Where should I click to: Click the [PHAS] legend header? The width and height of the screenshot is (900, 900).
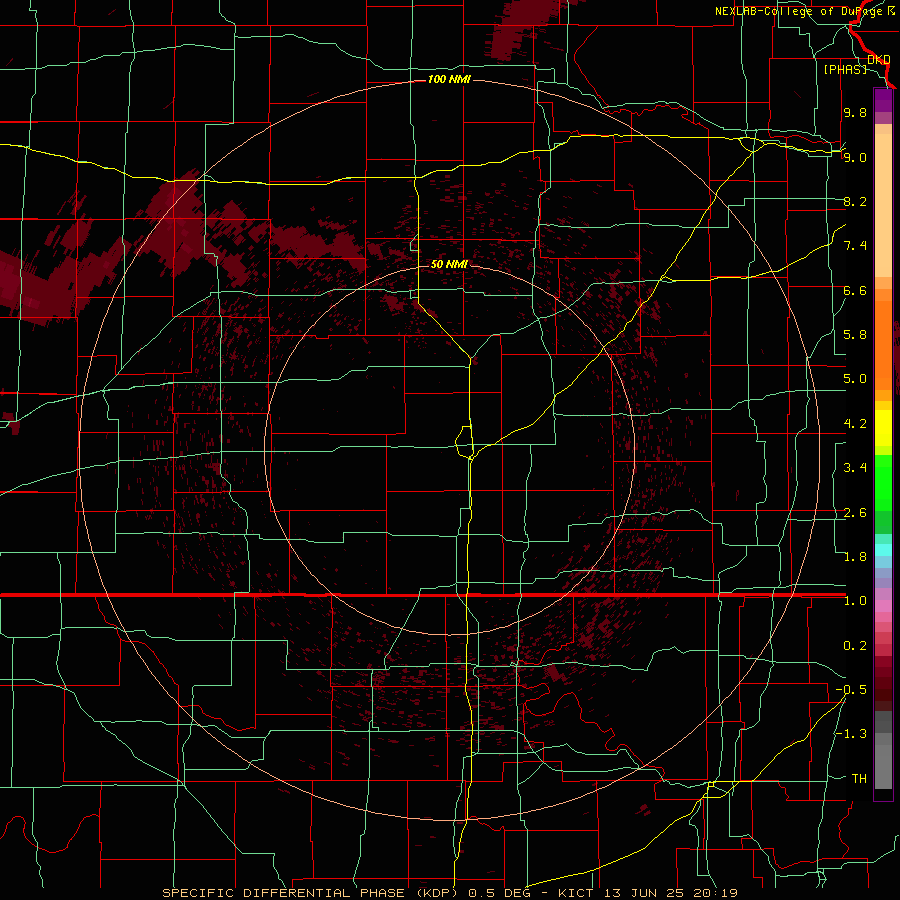(x=845, y=69)
